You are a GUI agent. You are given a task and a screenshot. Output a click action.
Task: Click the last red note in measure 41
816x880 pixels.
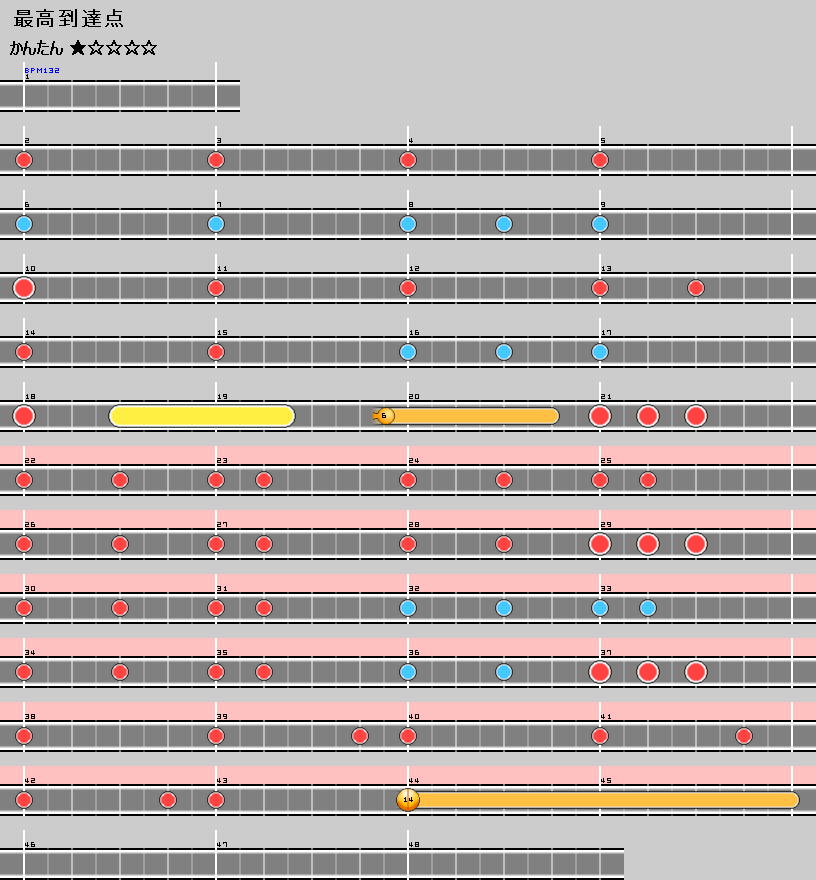click(x=744, y=736)
